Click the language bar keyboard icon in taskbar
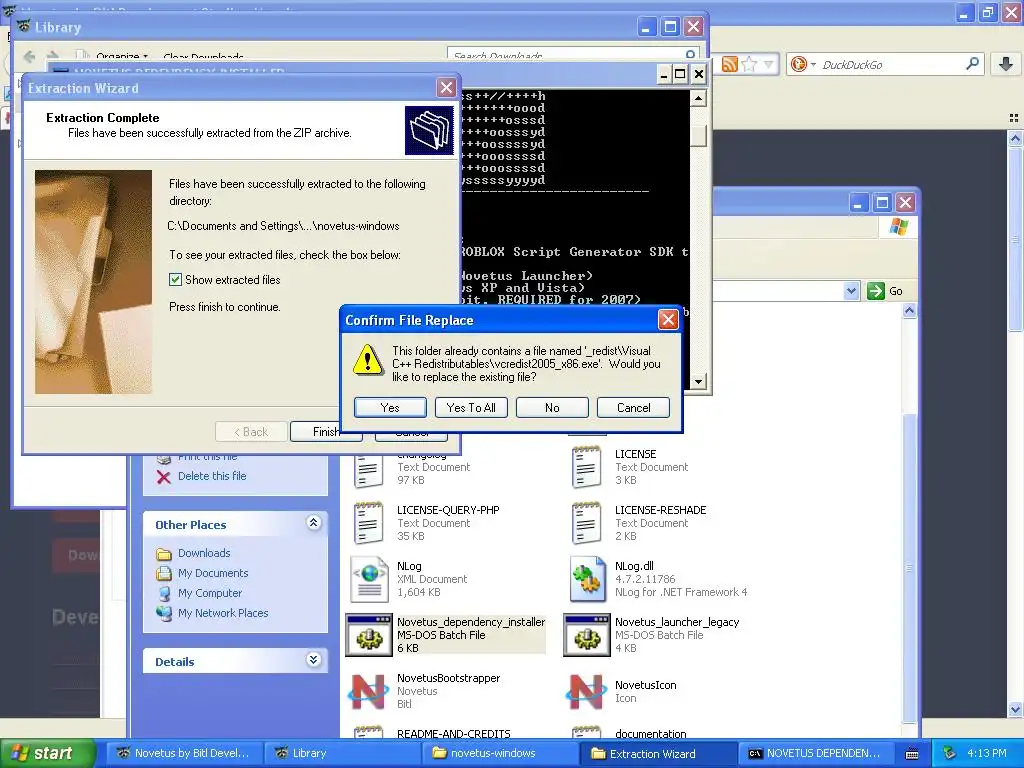This screenshot has width=1024, height=768. click(x=912, y=754)
